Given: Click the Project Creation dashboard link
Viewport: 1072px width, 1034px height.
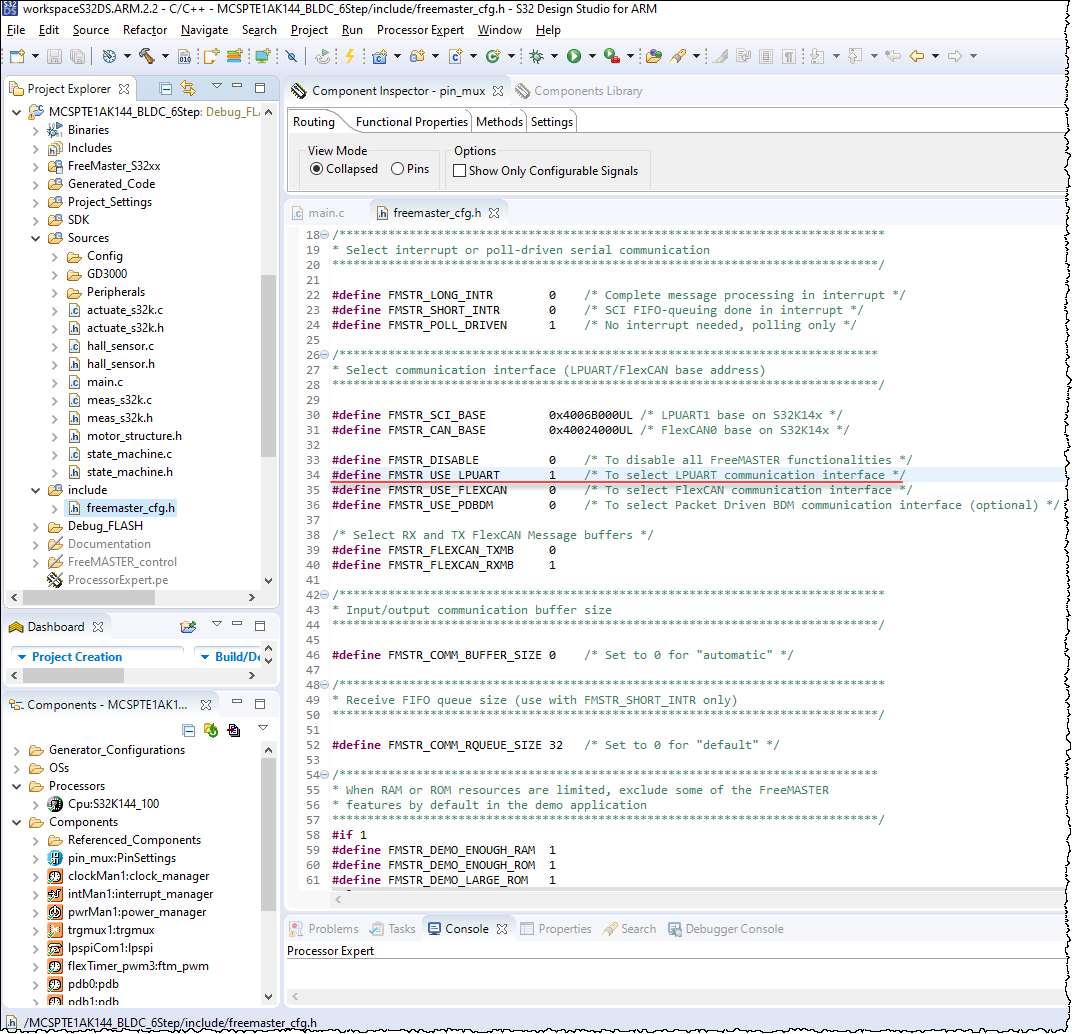Looking at the screenshot, I should [77, 657].
